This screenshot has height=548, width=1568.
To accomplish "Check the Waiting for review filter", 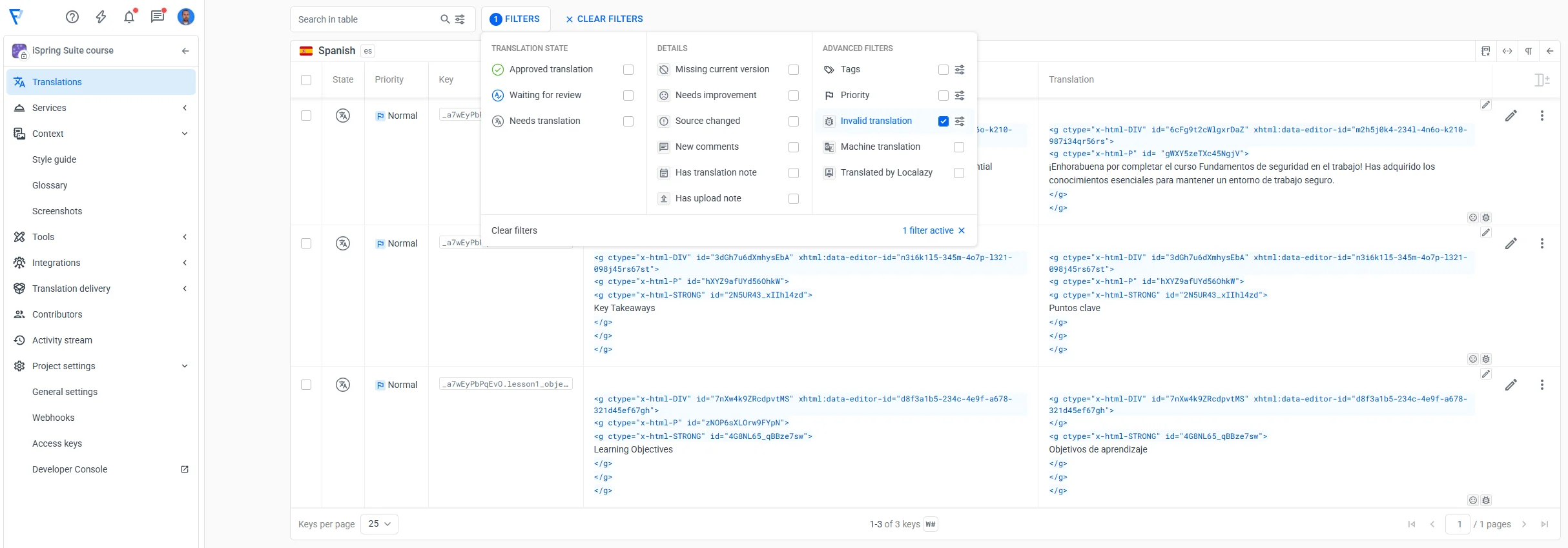I will coord(628,96).
